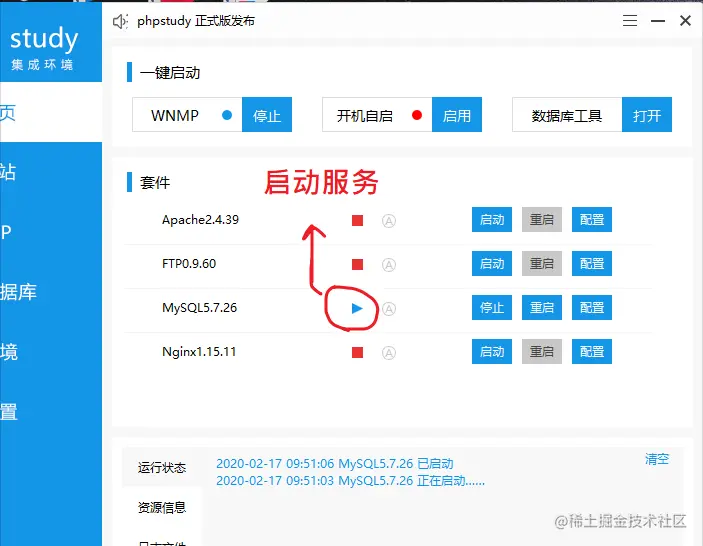Start FTP0.9.60 with 启动 button

pyautogui.click(x=492, y=264)
